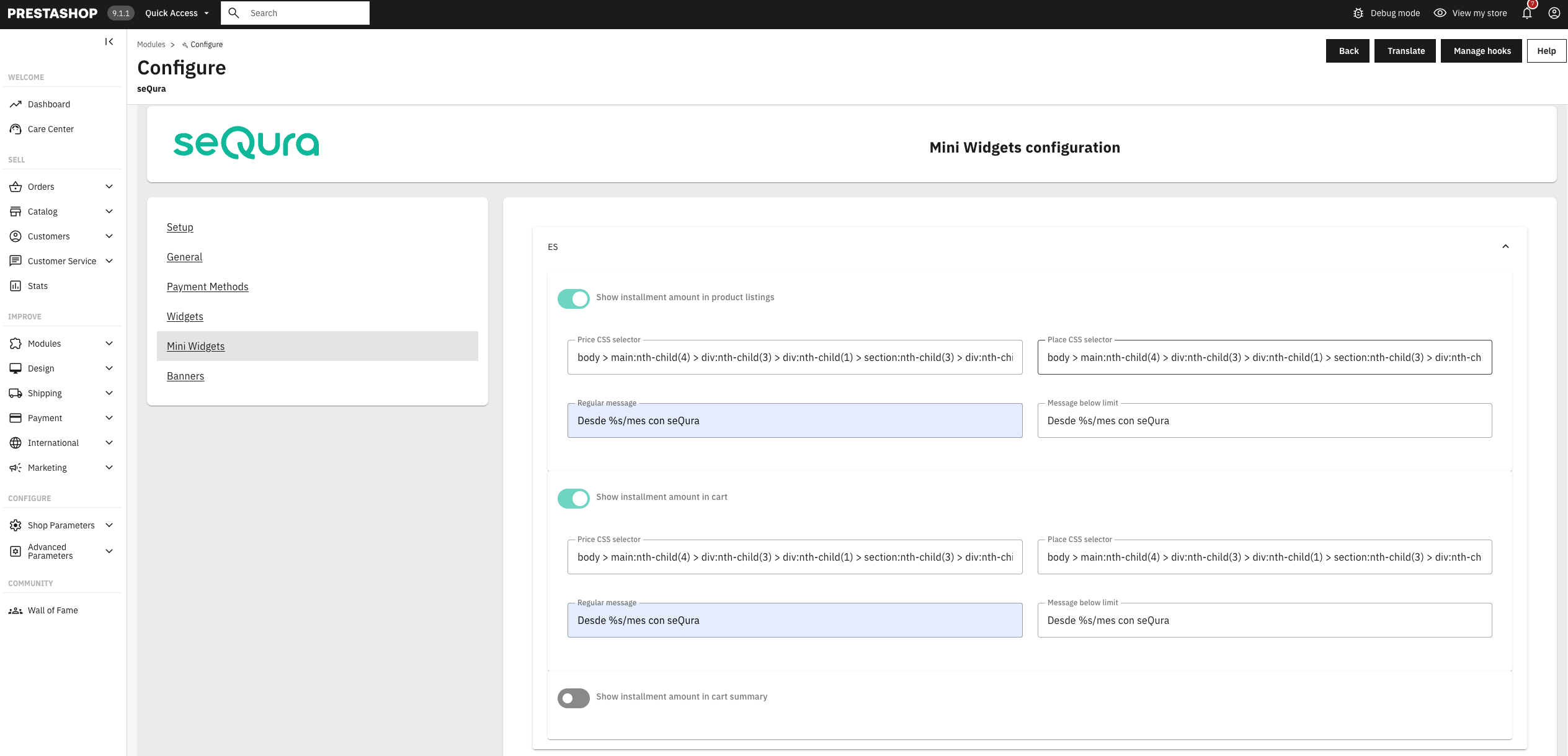Open notifications bell icon
The height and width of the screenshot is (756, 1568).
tap(1527, 13)
